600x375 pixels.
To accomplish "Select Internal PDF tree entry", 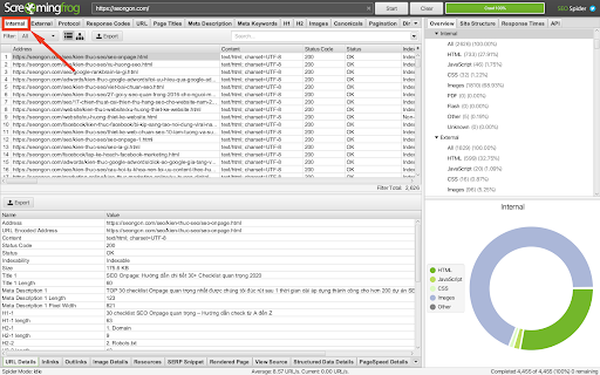I will click(x=466, y=96).
